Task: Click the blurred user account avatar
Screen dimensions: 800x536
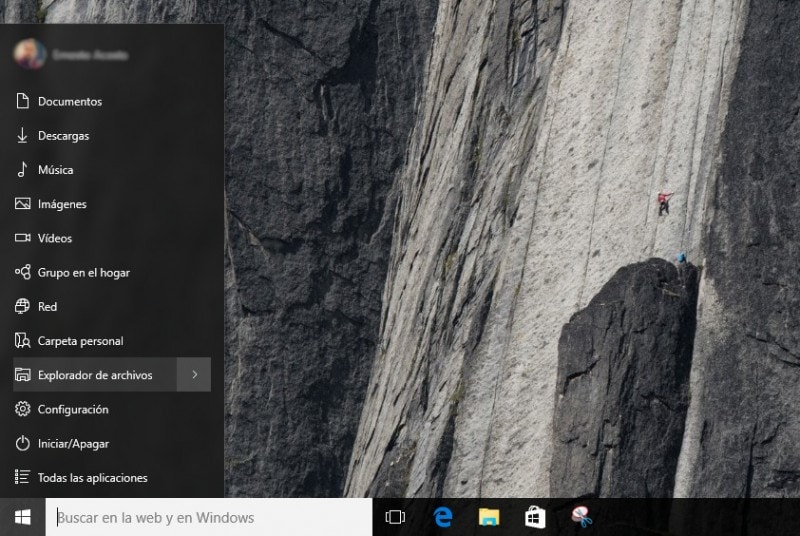Action: click(x=30, y=54)
